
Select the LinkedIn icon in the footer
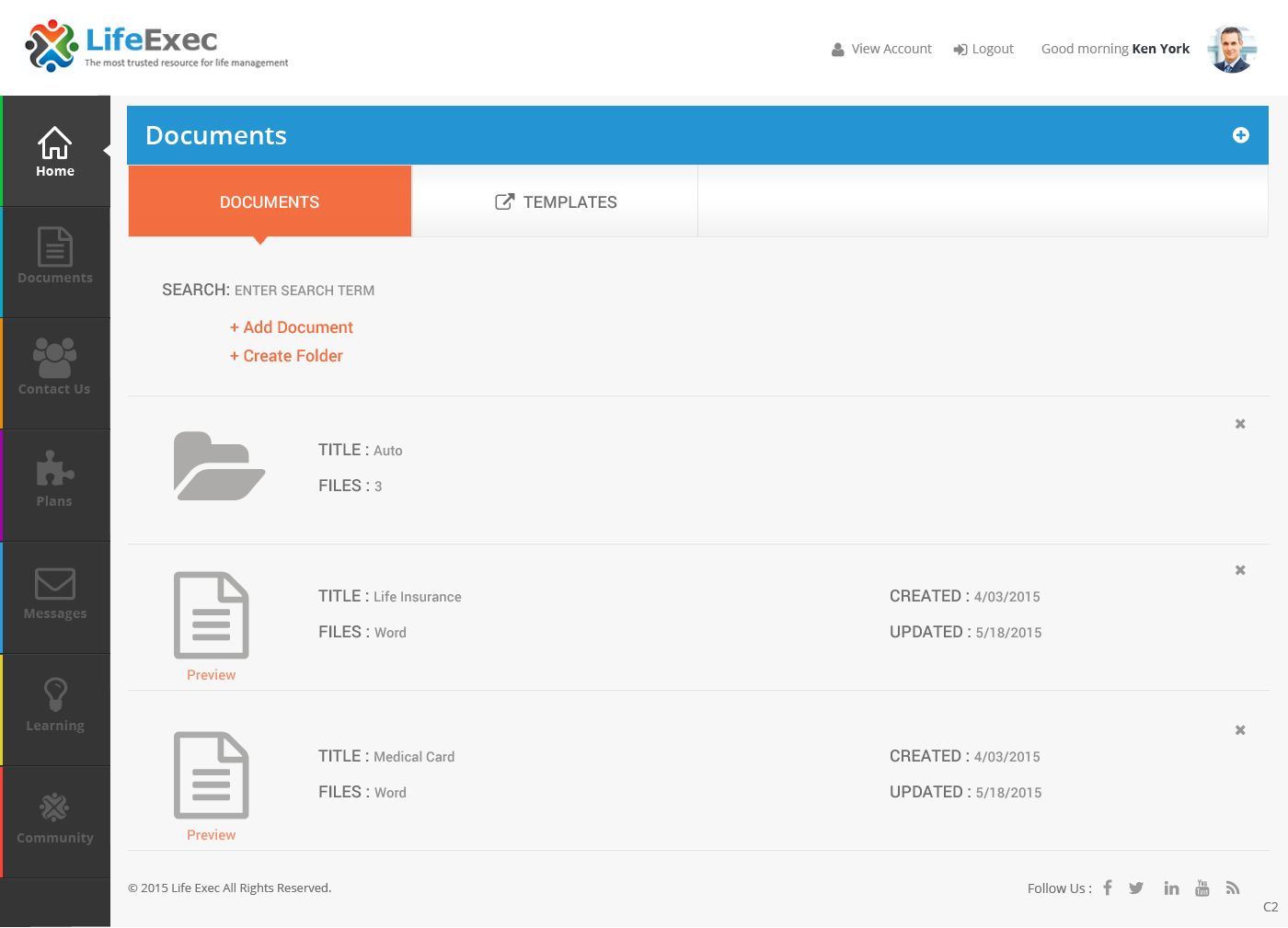click(x=1171, y=888)
